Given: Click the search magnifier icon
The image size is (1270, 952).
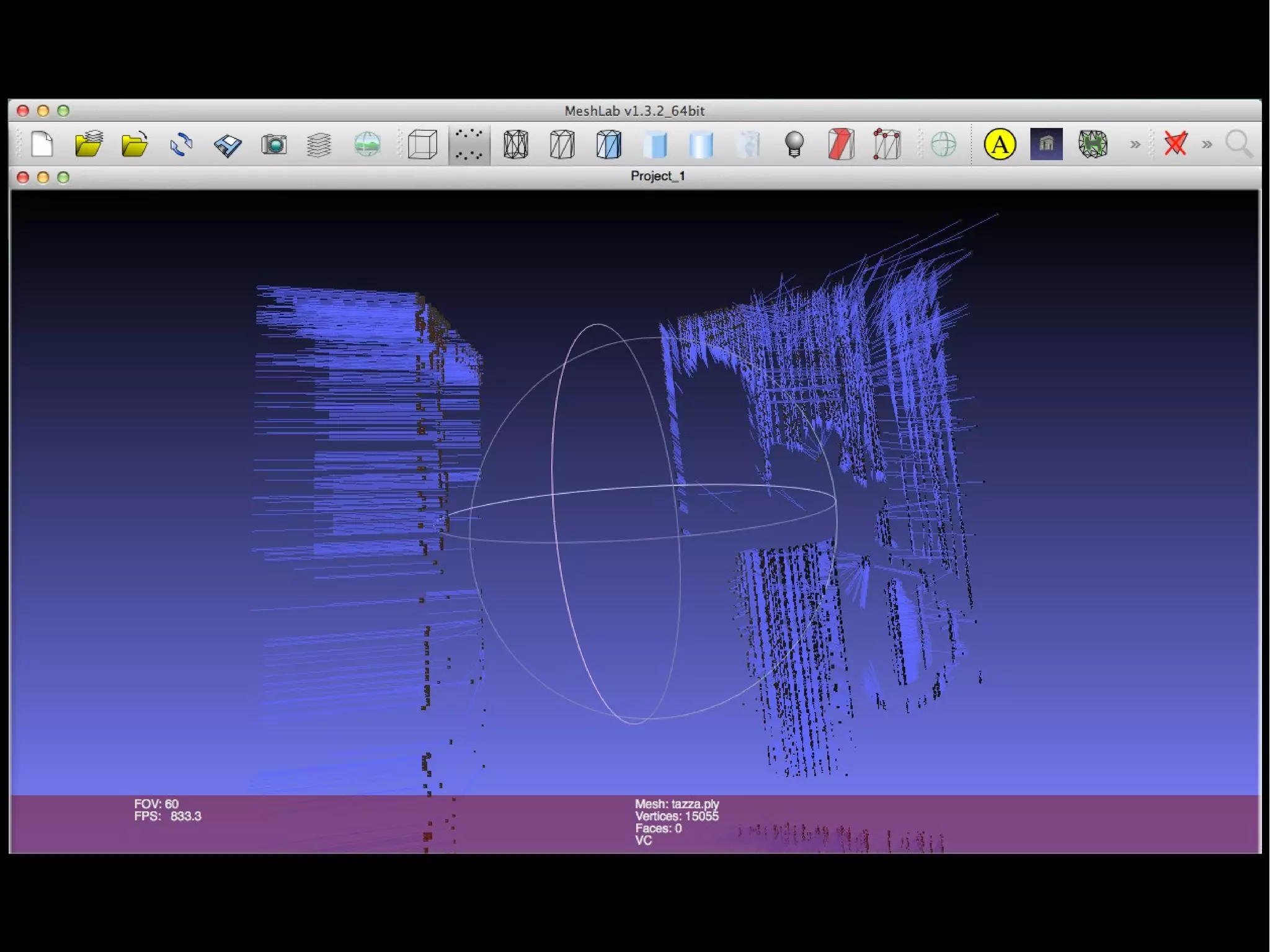Looking at the screenshot, I should (x=1238, y=145).
